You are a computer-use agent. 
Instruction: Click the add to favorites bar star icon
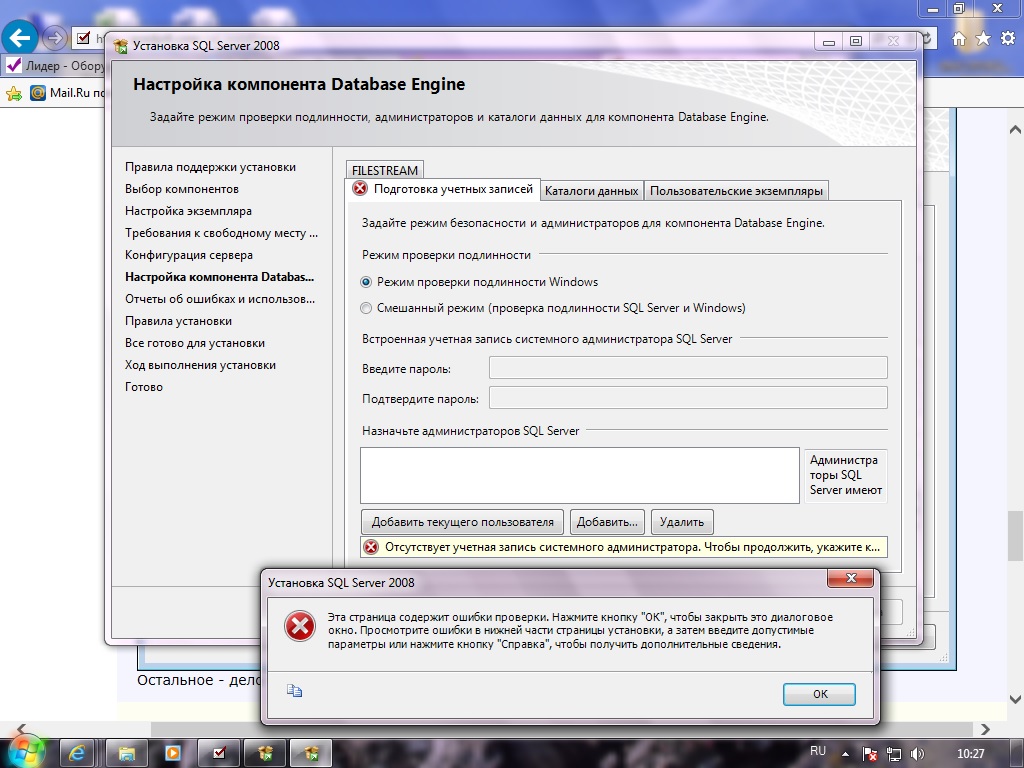pyautogui.click(x=14, y=93)
